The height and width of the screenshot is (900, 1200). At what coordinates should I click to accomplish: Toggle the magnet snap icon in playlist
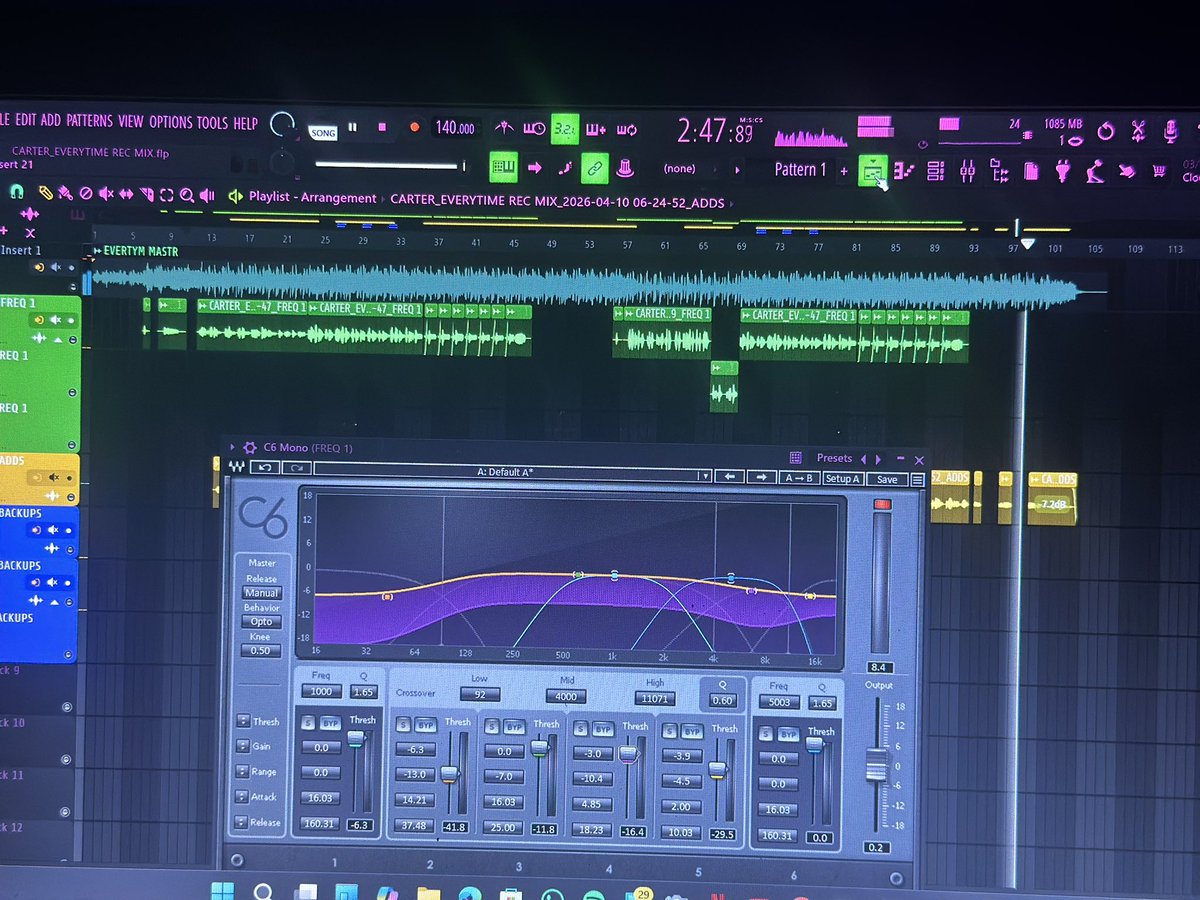pyautogui.click(x=16, y=191)
